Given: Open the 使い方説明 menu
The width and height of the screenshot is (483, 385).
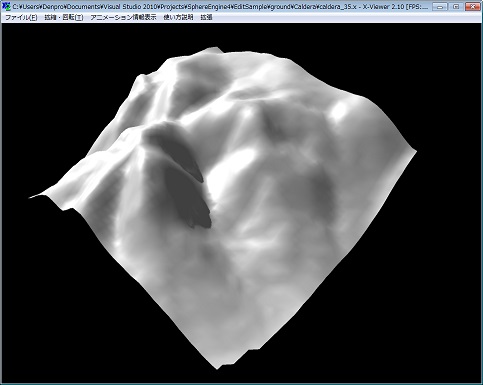Looking at the screenshot, I should tap(178, 17).
